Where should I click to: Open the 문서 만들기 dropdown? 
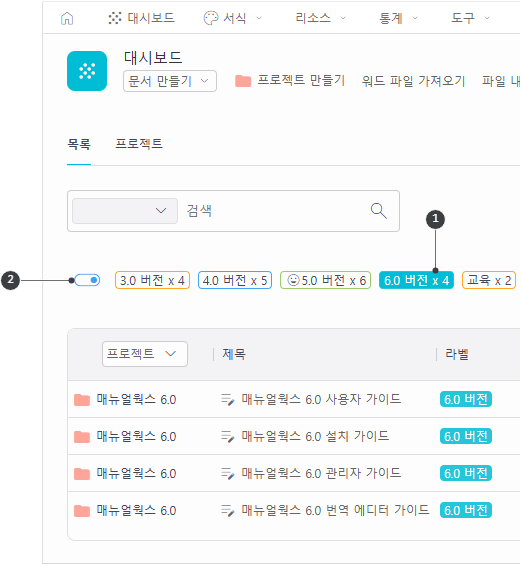pos(170,81)
